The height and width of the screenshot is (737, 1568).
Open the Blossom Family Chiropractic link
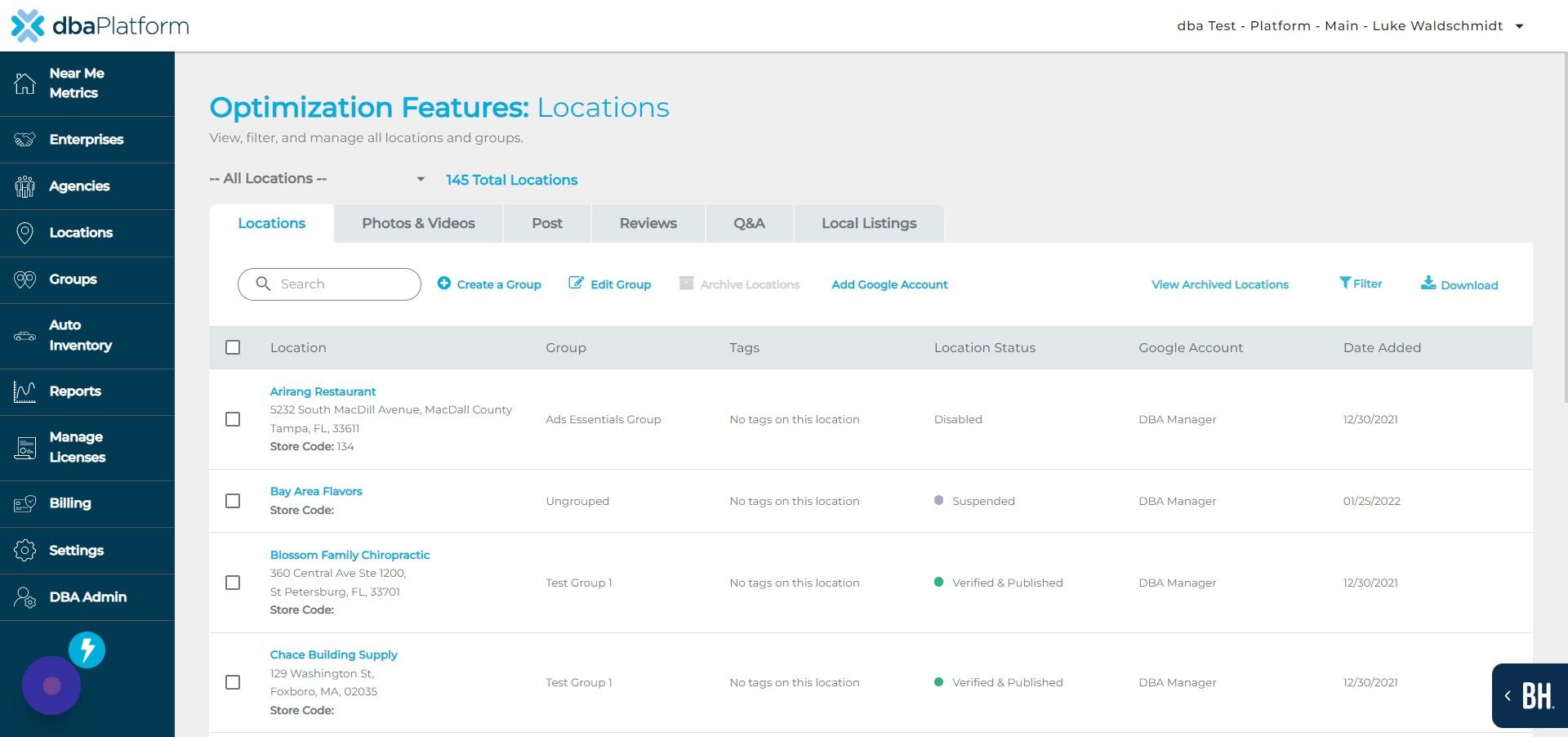coord(350,555)
